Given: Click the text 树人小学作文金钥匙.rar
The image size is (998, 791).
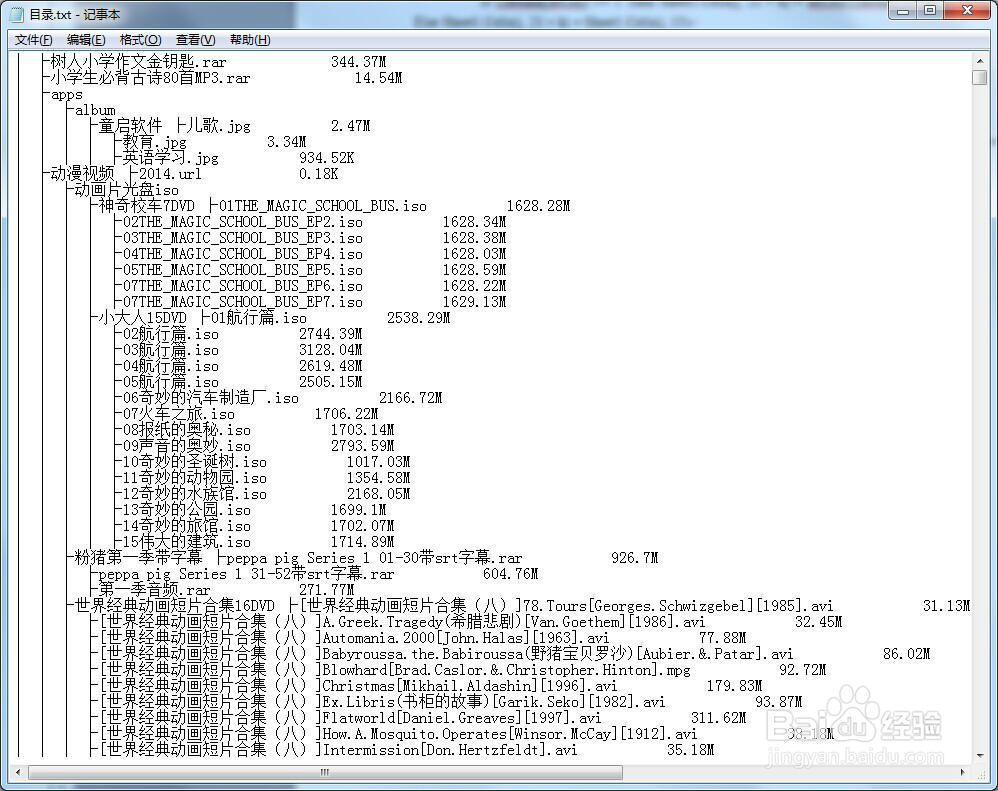Looking at the screenshot, I should point(138,62).
